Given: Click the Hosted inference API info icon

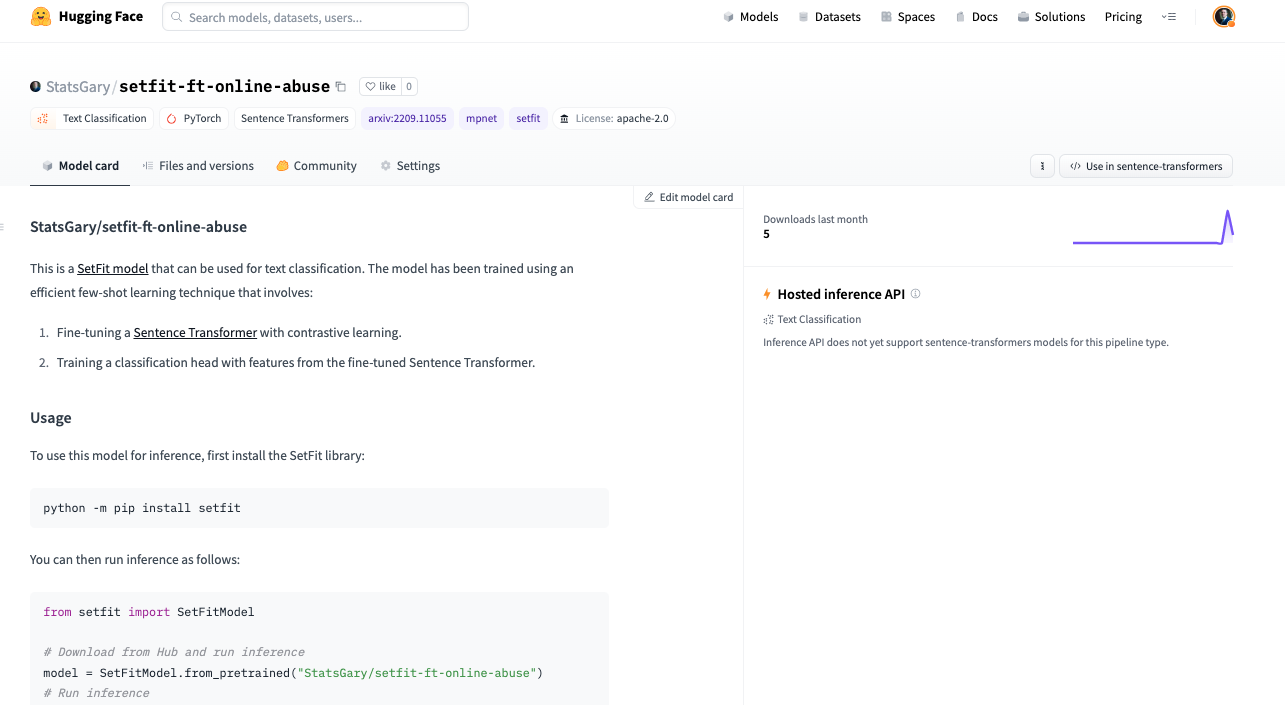Looking at the screenshot, I should coord(916,294).
